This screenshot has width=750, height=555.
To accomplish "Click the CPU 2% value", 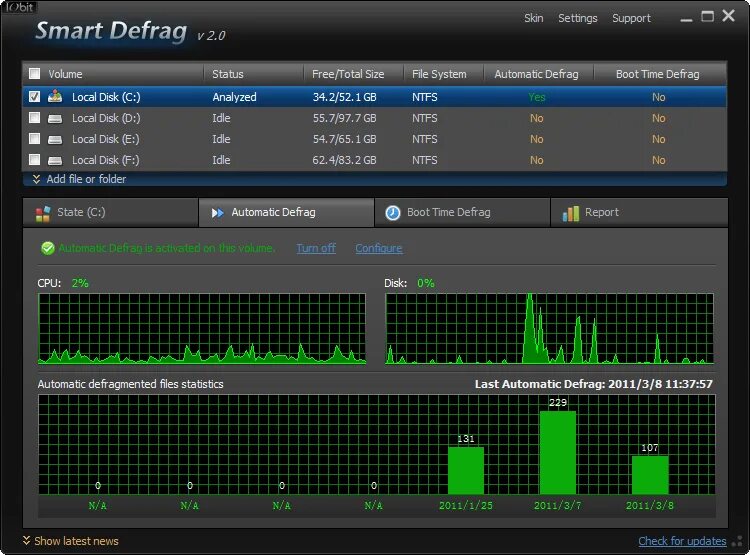I will point(80,283).
